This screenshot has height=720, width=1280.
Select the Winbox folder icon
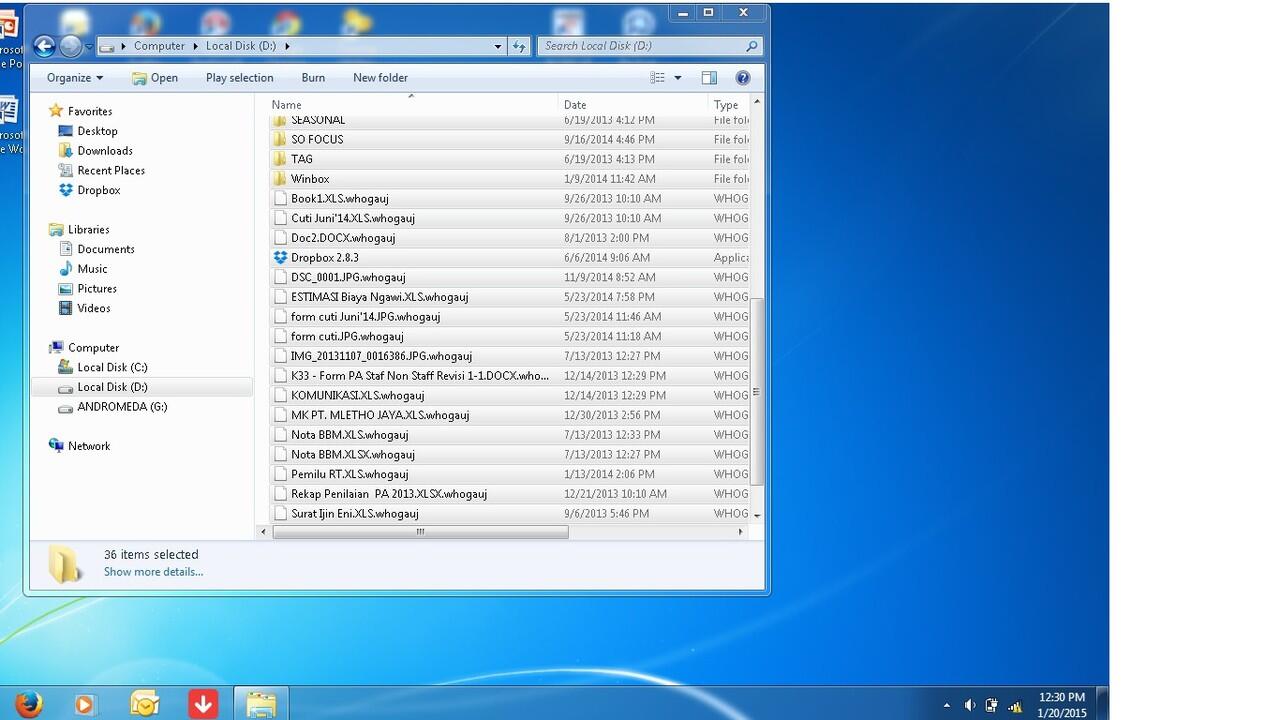[280, 179]
